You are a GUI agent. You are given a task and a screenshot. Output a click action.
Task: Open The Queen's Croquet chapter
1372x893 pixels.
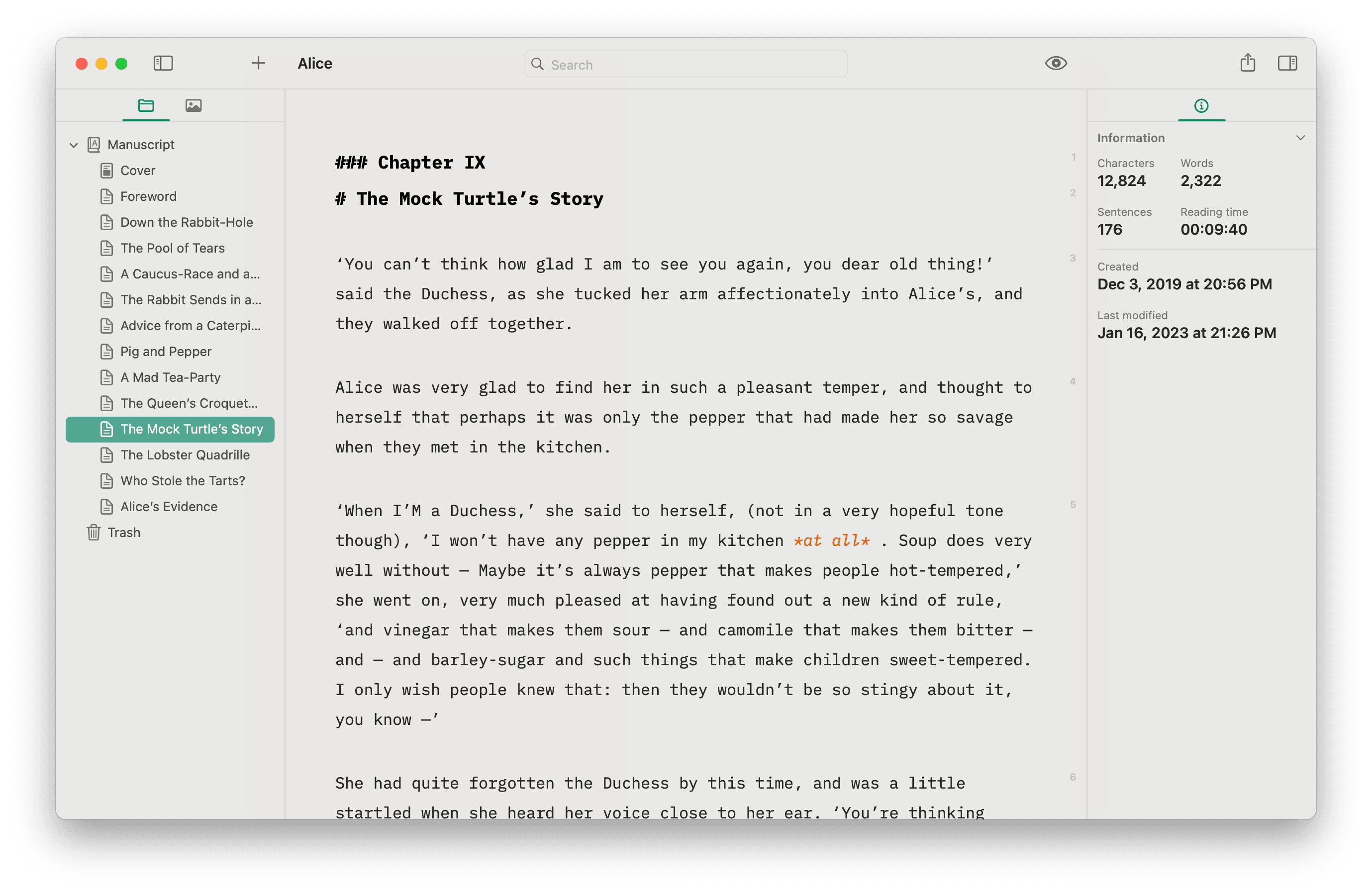pyautogui.click(x=170, y=404)
